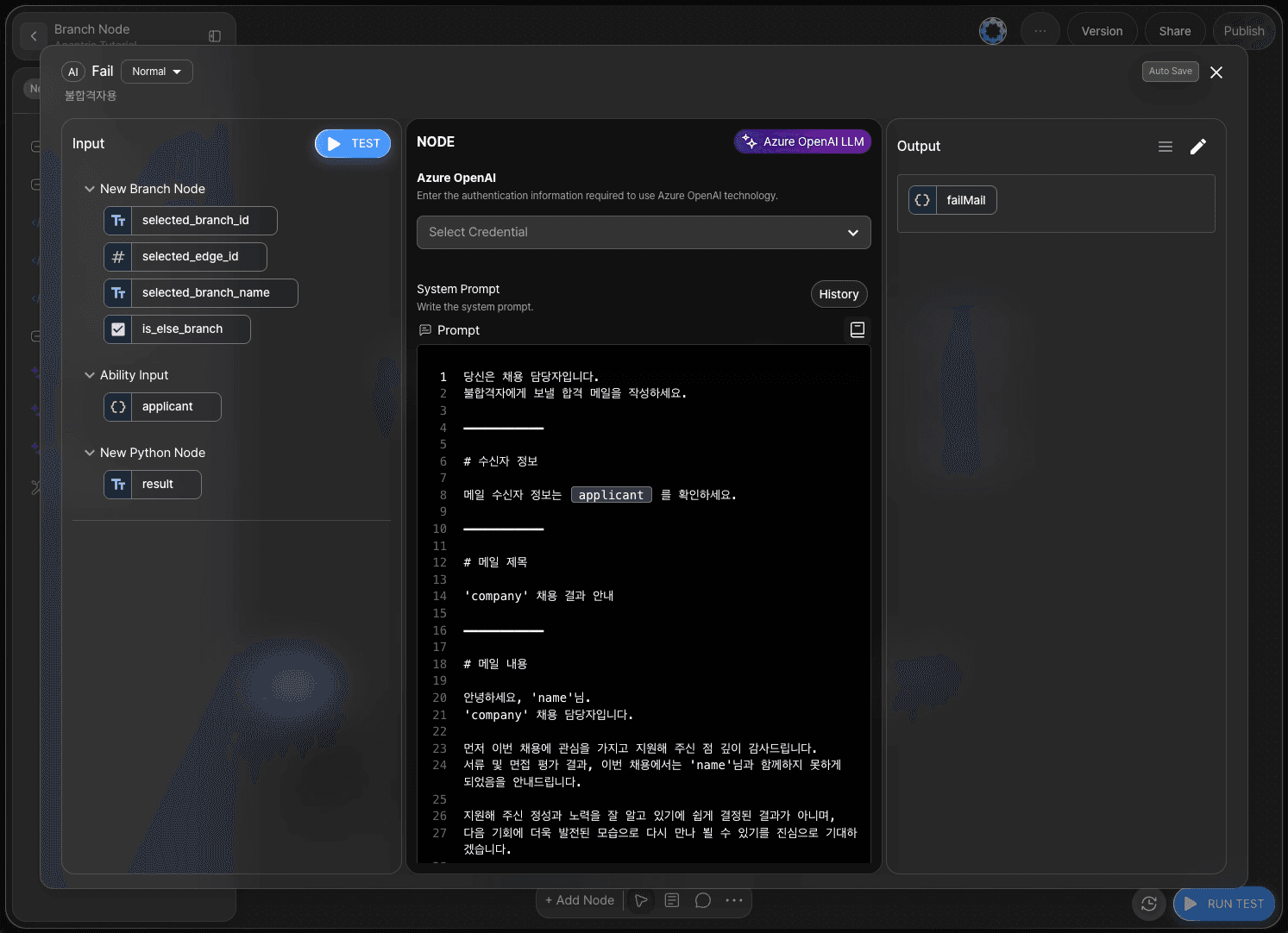
Task: Open the profile avatar icon
Action: pyautogui.click(x=993, y=31)
